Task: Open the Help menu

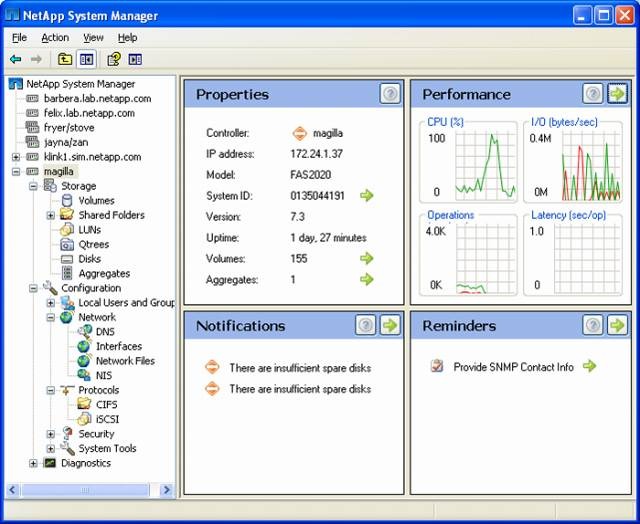Action: (x=127, y=38)
